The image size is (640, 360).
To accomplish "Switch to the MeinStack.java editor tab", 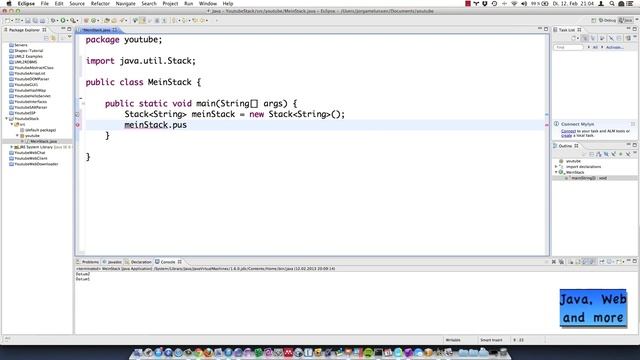I will tap(97, 30).
